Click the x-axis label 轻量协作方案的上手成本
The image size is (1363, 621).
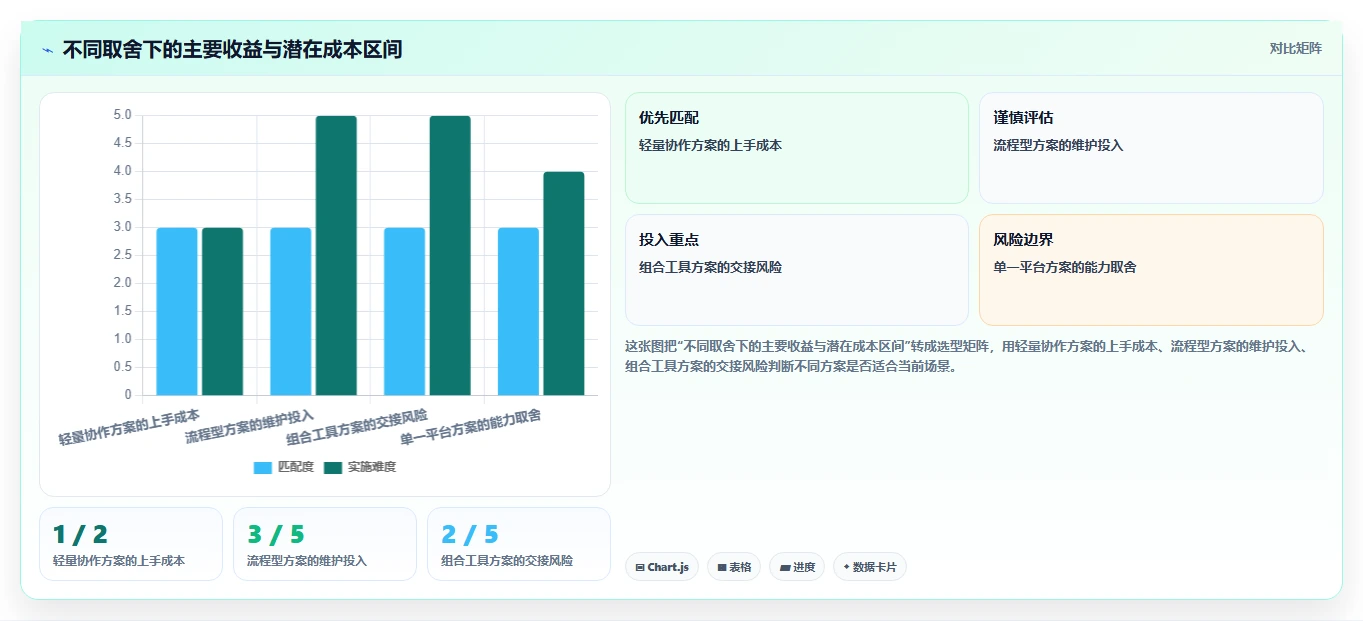129,427
